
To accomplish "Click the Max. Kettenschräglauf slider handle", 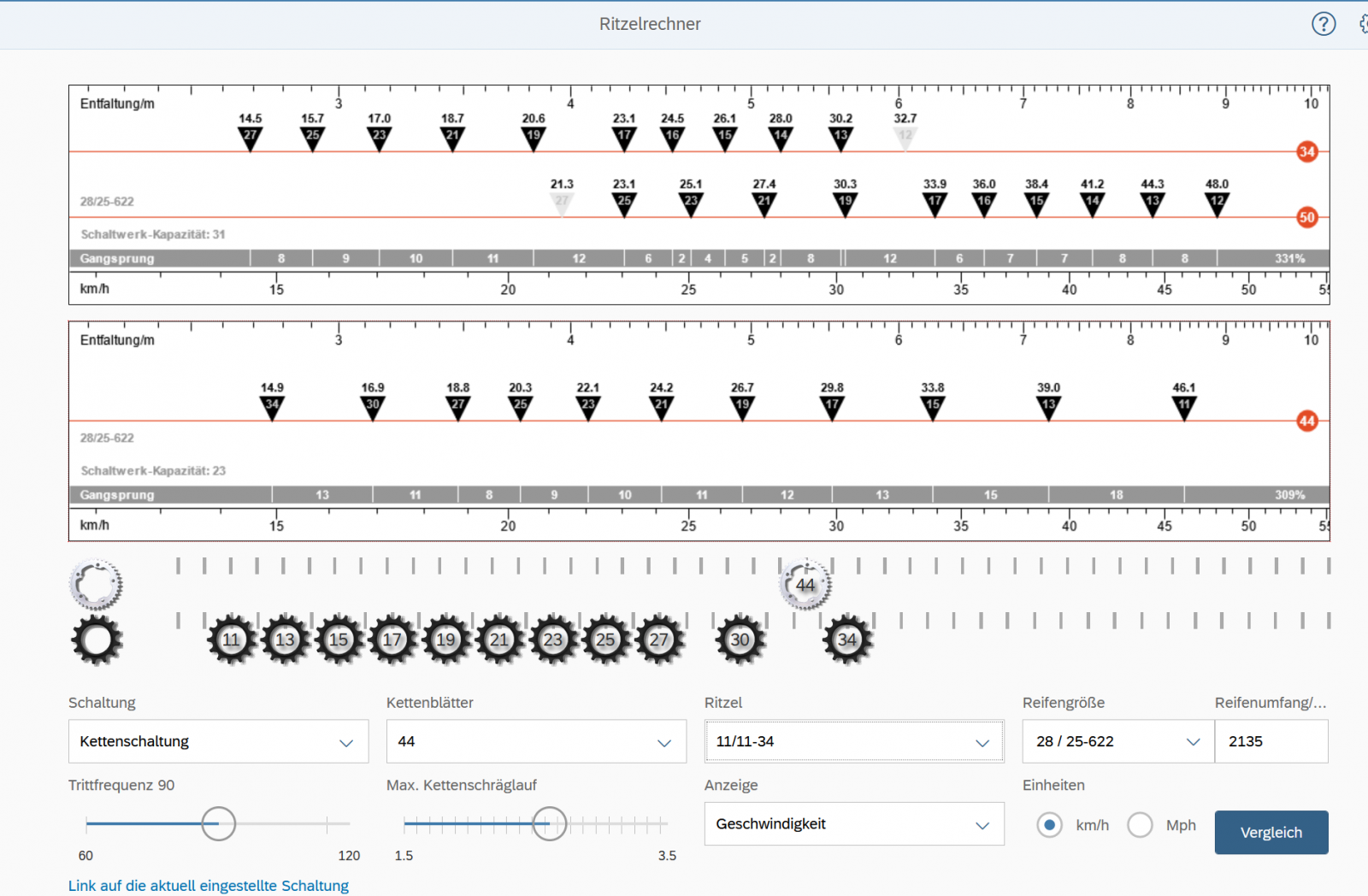I will 550,823.
